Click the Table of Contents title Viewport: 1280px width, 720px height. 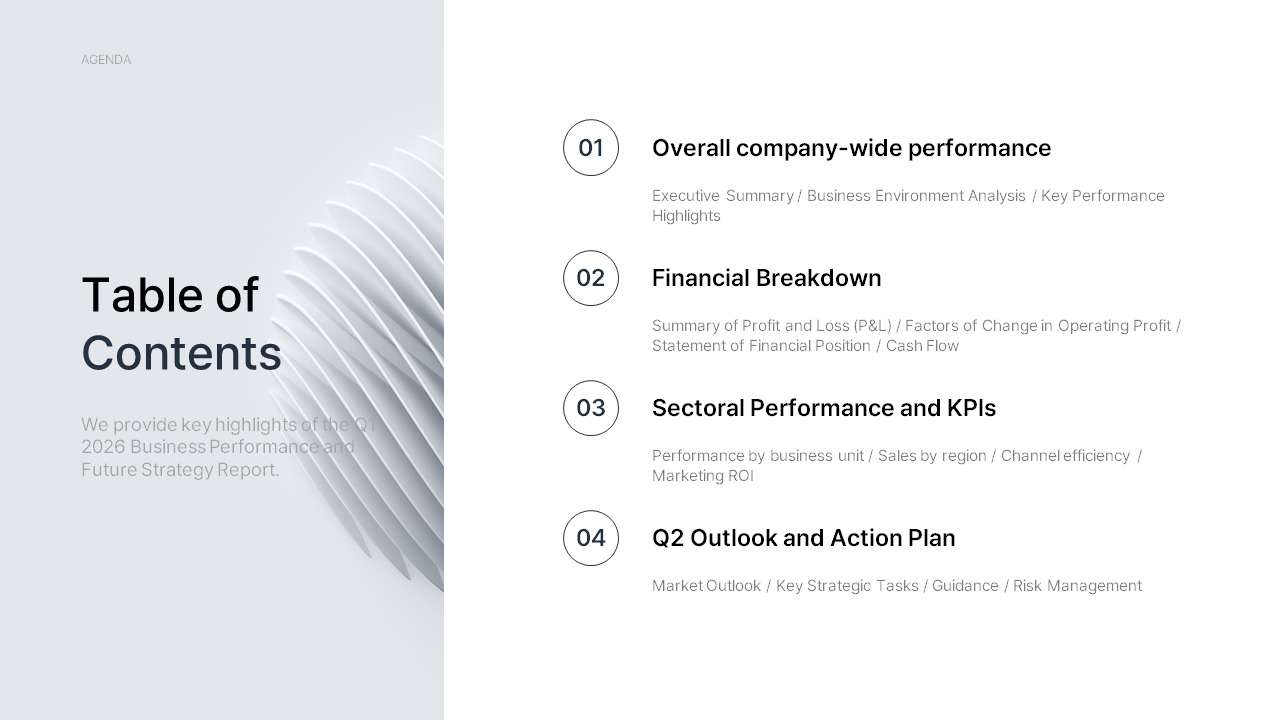(181, 324)
